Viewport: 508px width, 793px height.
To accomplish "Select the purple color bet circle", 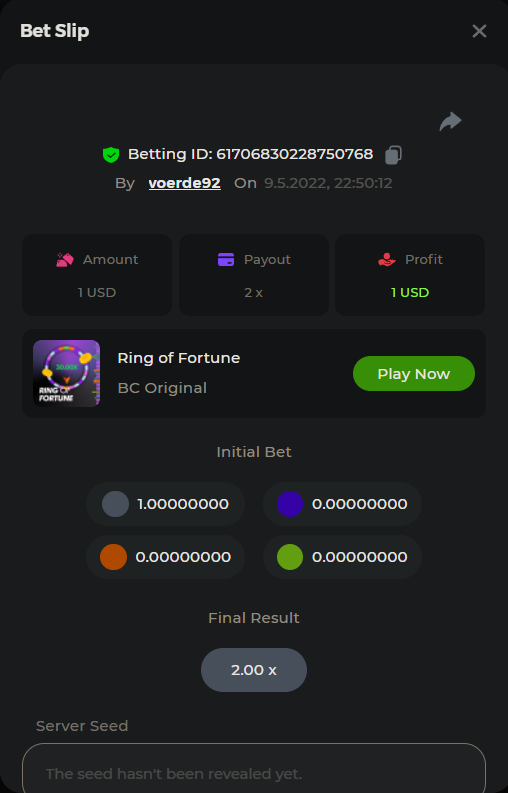I will [290, 504].
